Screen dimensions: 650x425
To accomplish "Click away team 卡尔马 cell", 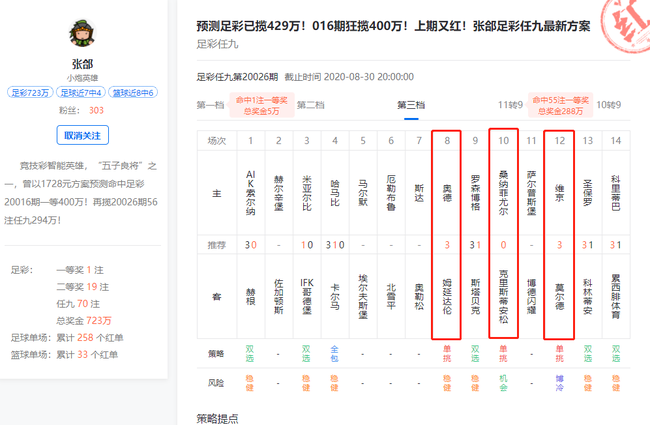I will pyautogui.click(x=335, y=296).
